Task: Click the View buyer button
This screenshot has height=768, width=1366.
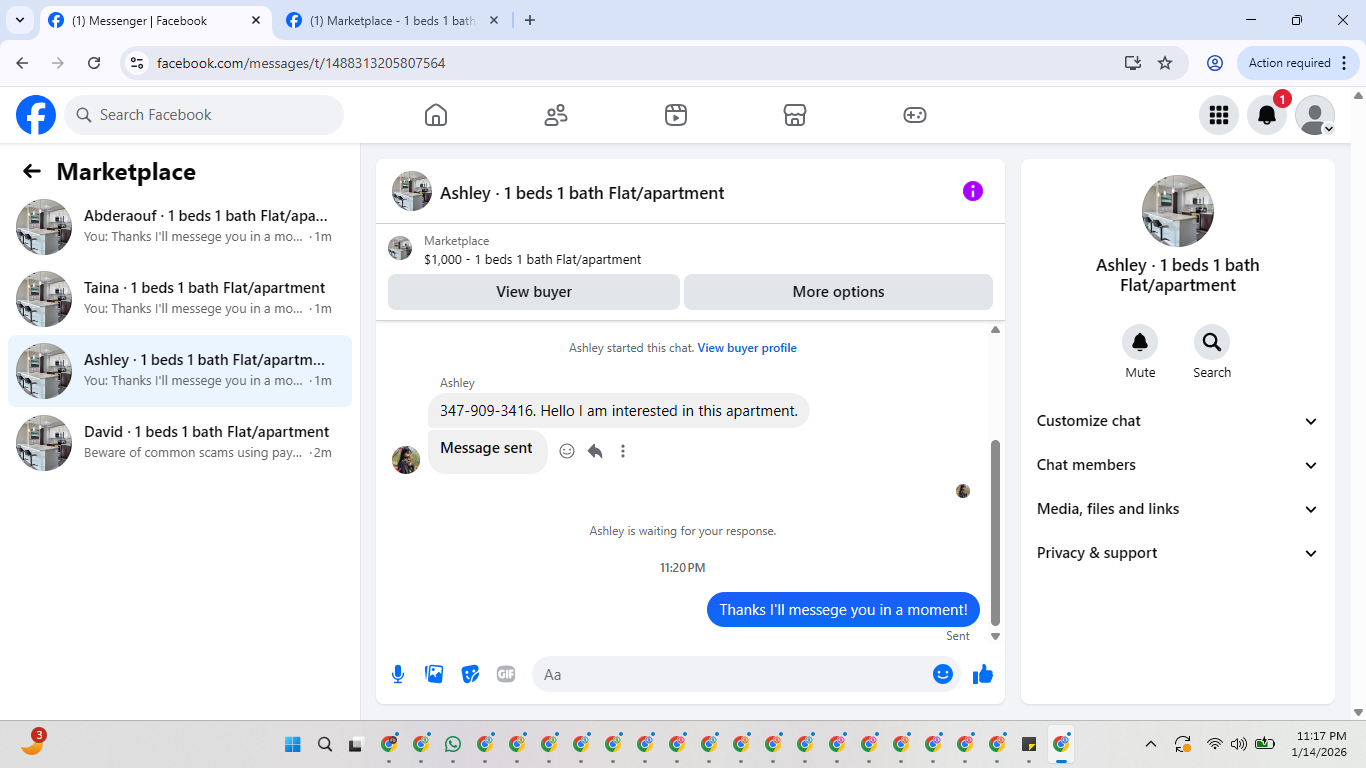Action: point(534,292)
